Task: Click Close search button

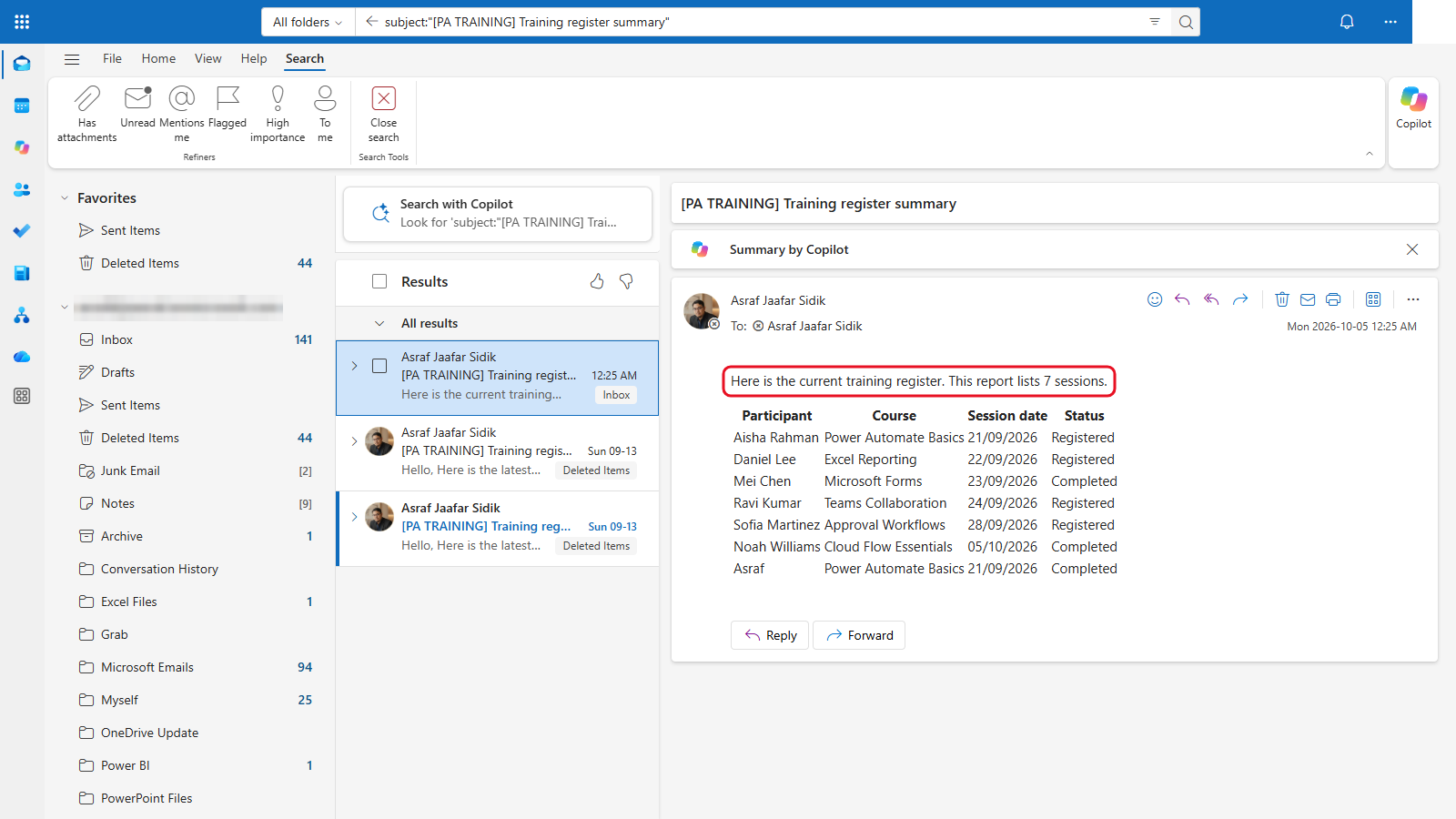Action: (384, 114)
